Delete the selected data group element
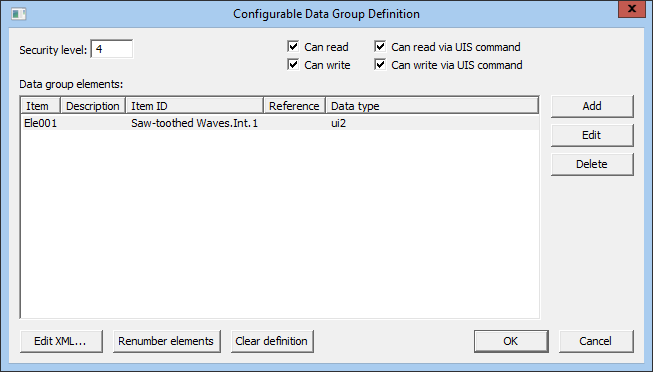Screen dimensions: 653x372 tap(592, 164)
